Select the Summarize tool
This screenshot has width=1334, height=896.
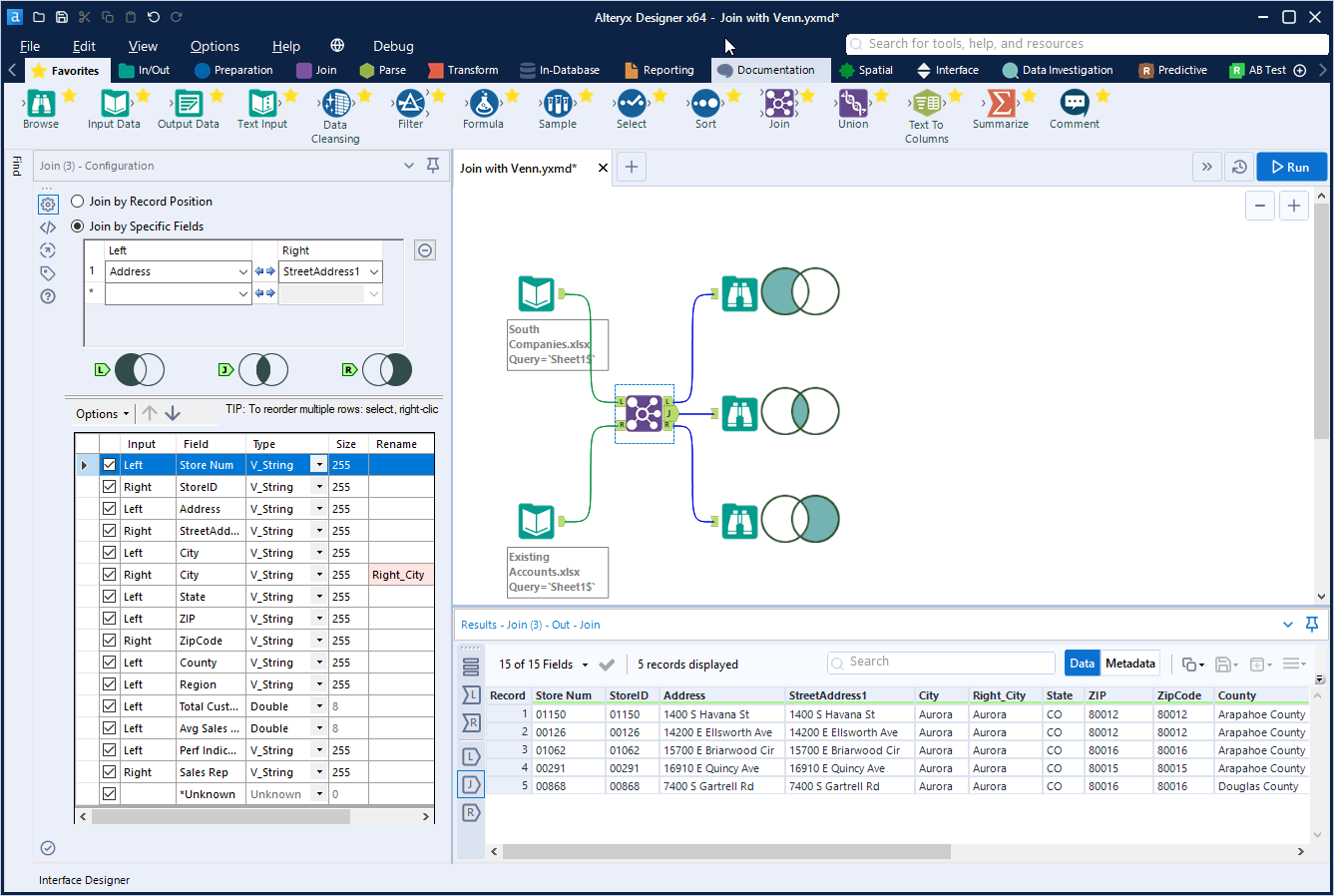click(x=1001, y=104)
